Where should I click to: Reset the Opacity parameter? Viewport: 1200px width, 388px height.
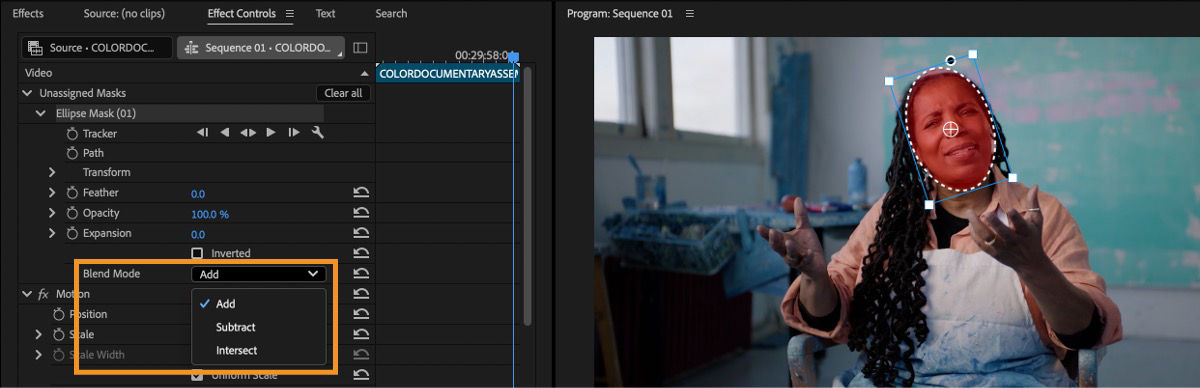pos(361,213)
